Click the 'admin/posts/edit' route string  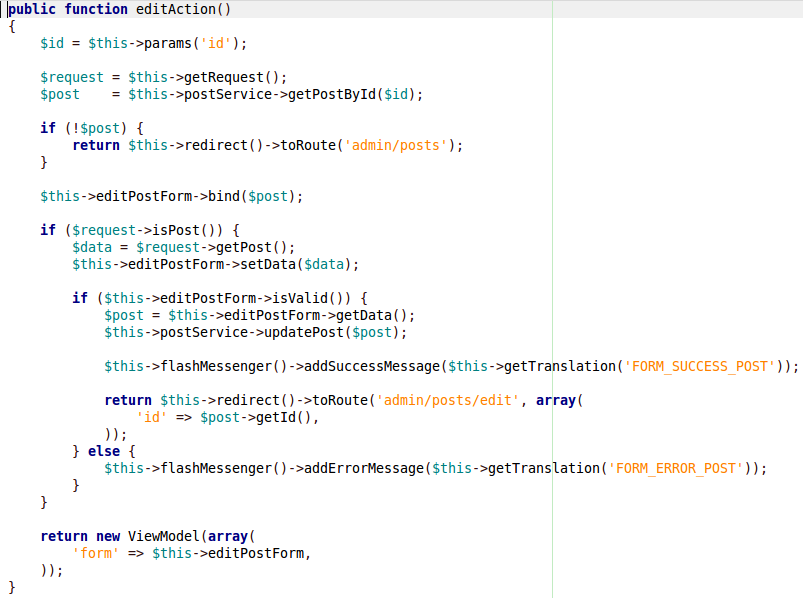tap(448, 400)
